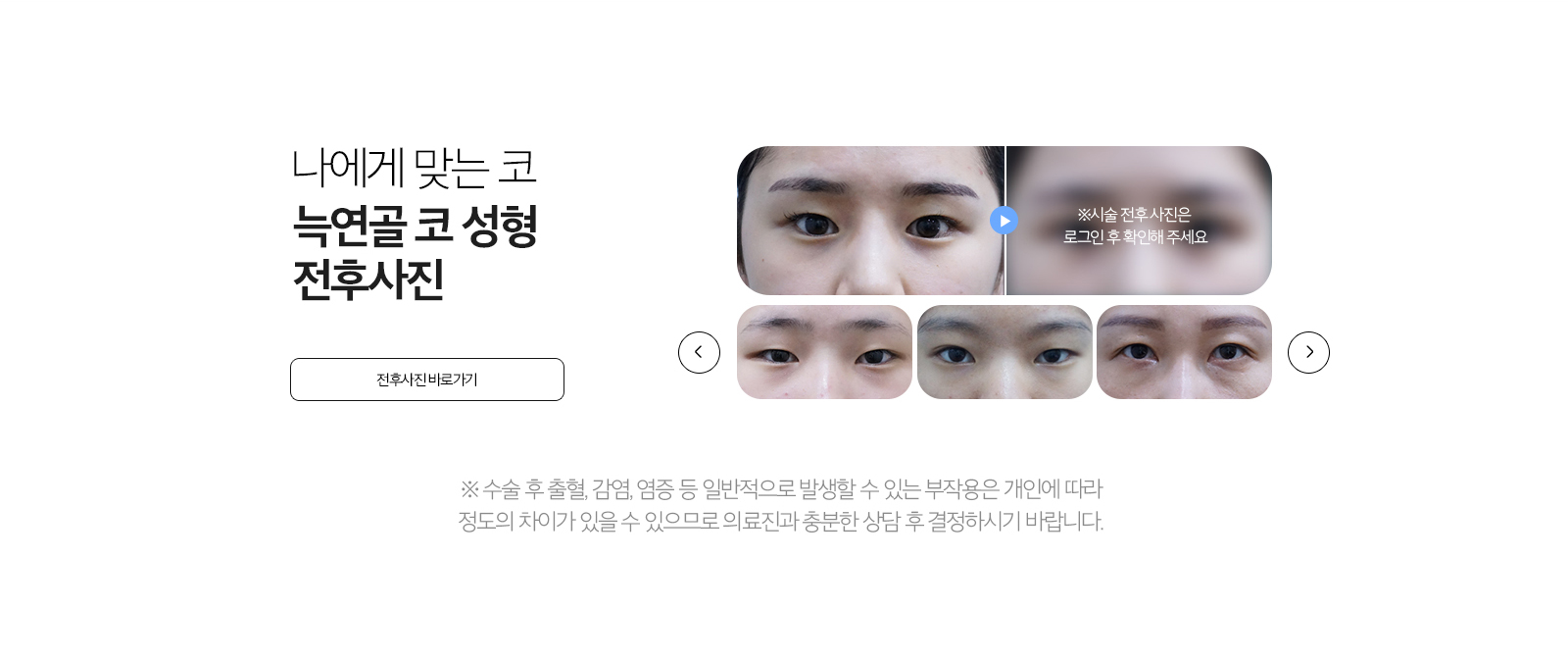Click the right chevron next-slide arrow

click(x=1308, y=352)
